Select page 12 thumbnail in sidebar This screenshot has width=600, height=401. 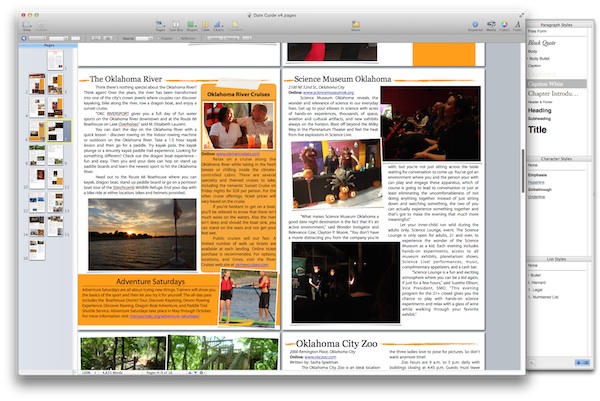point(37,202)
